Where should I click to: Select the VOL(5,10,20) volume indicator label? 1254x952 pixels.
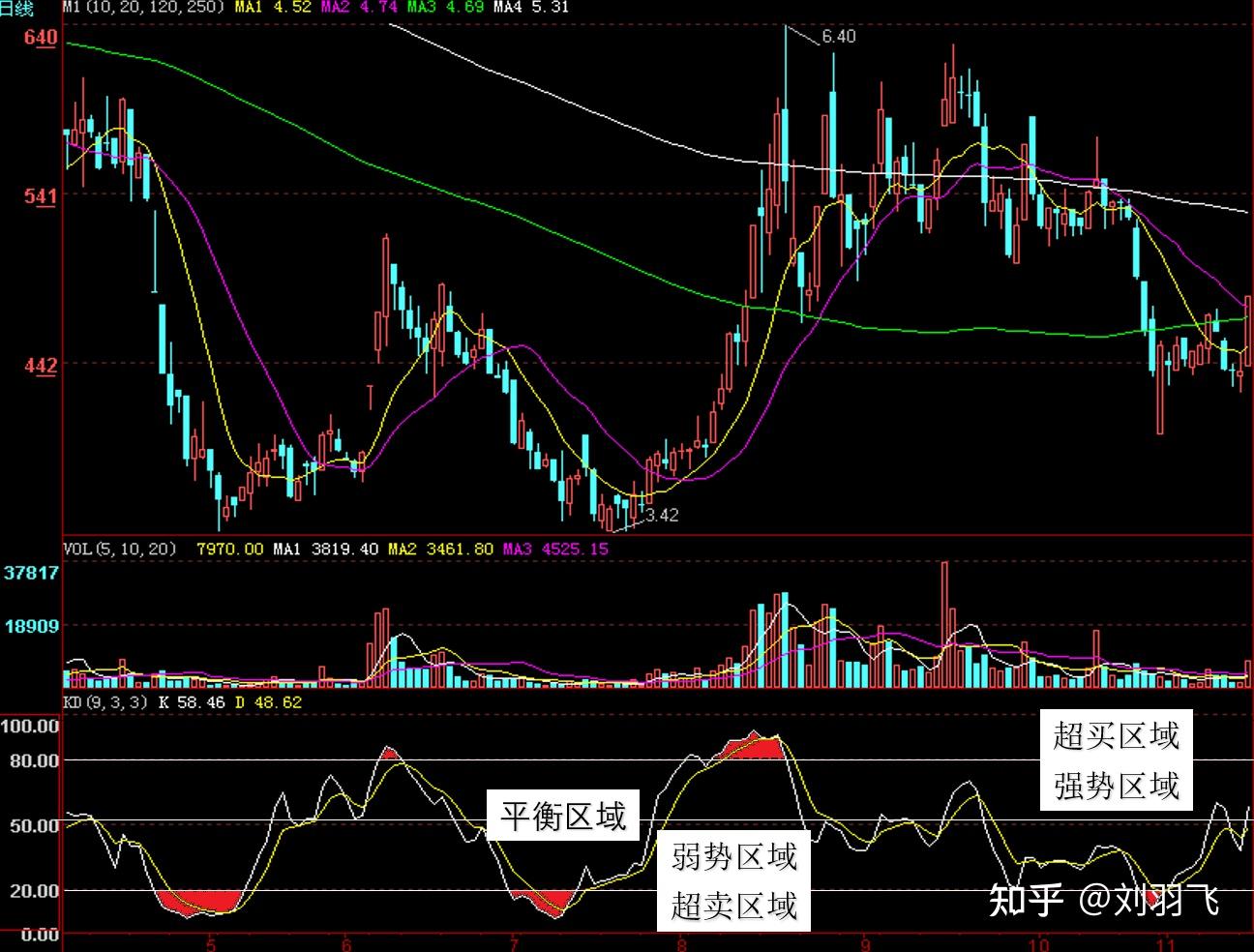pos(118,548)
